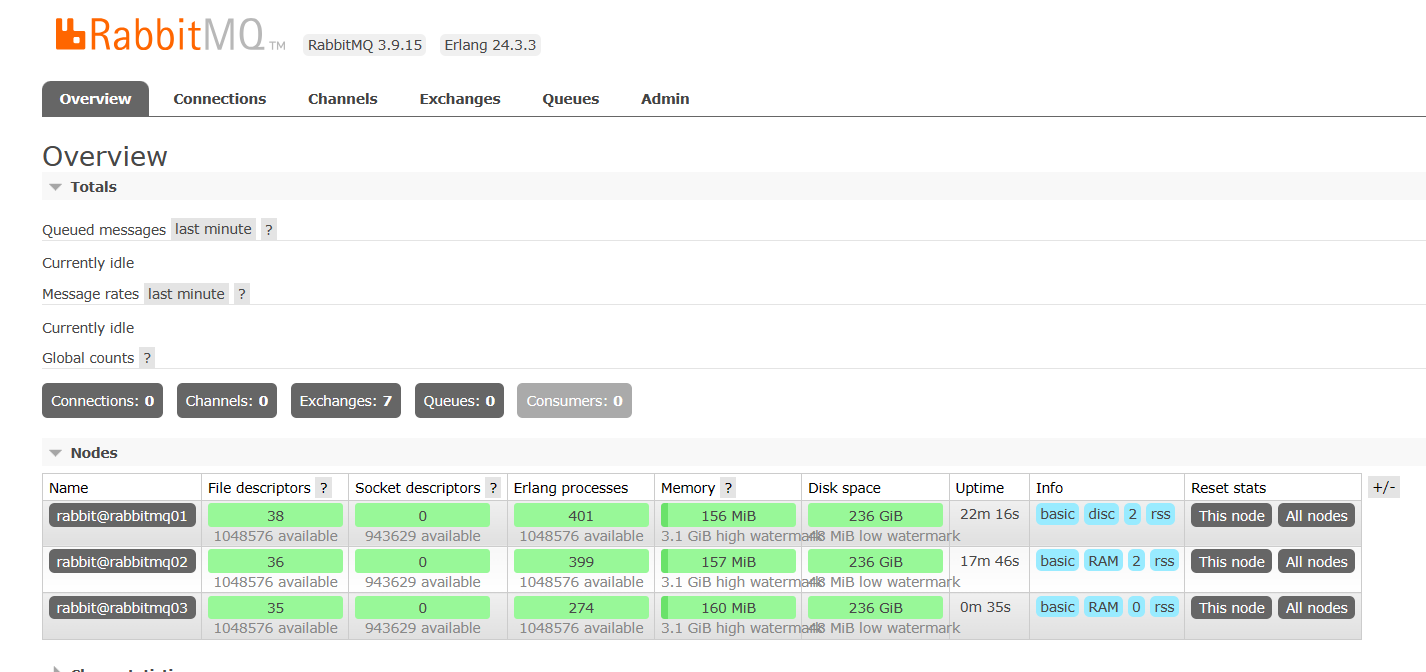
Task: Click the Exchanges: 7 button
Action: [345, 400]
